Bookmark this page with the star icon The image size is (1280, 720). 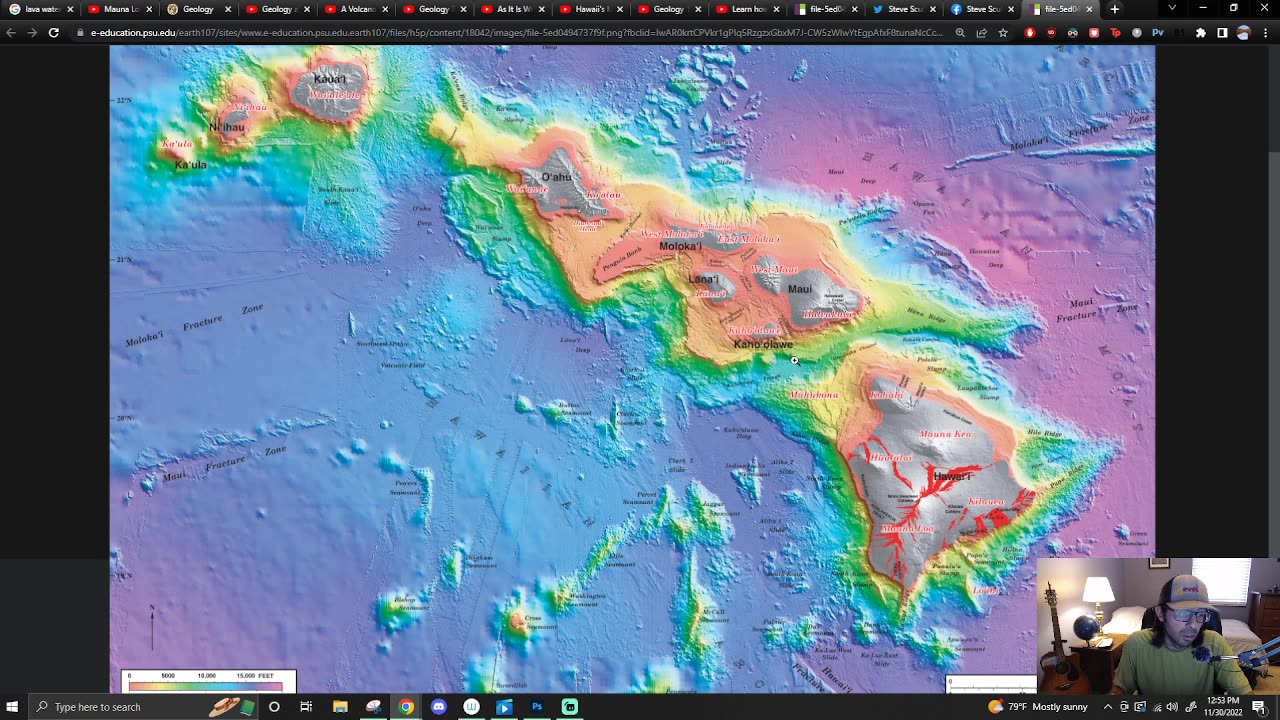coord(1003,32)
